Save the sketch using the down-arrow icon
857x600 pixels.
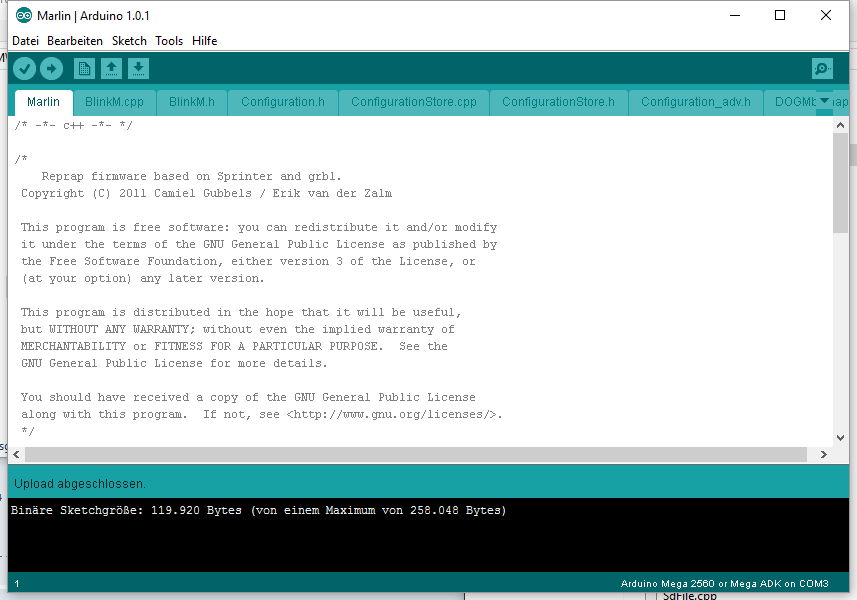pos(138,69)
